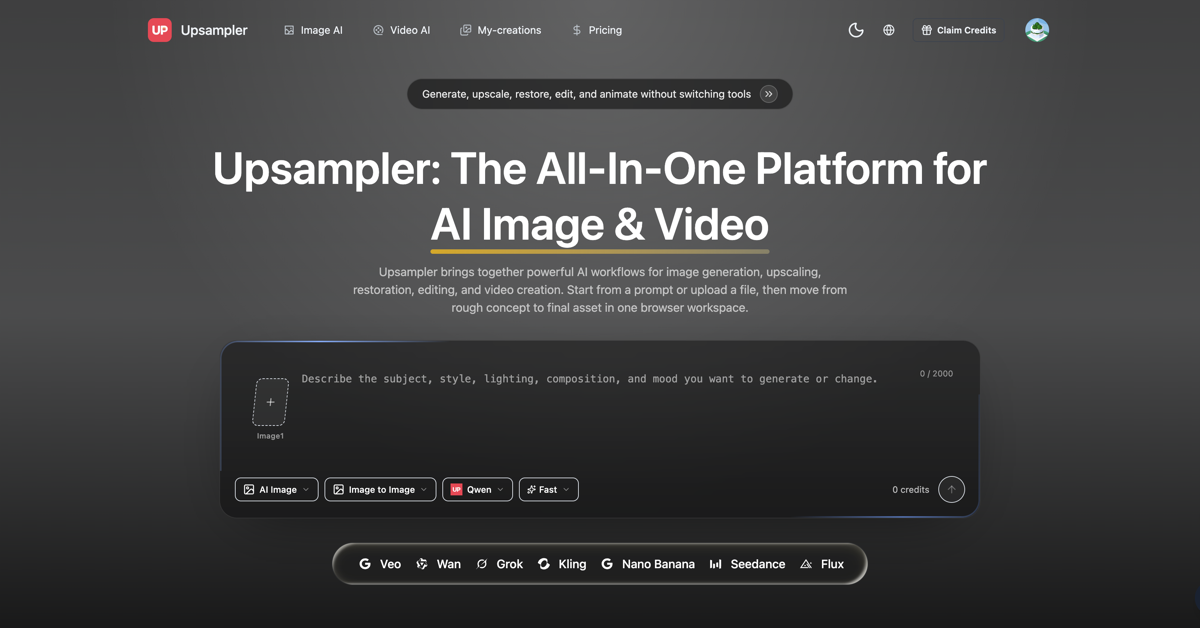Toggle dark mode with moon icon
The width and height of the screenshot is (1200, 628).
pyautogui.click(x=856, y=30)
